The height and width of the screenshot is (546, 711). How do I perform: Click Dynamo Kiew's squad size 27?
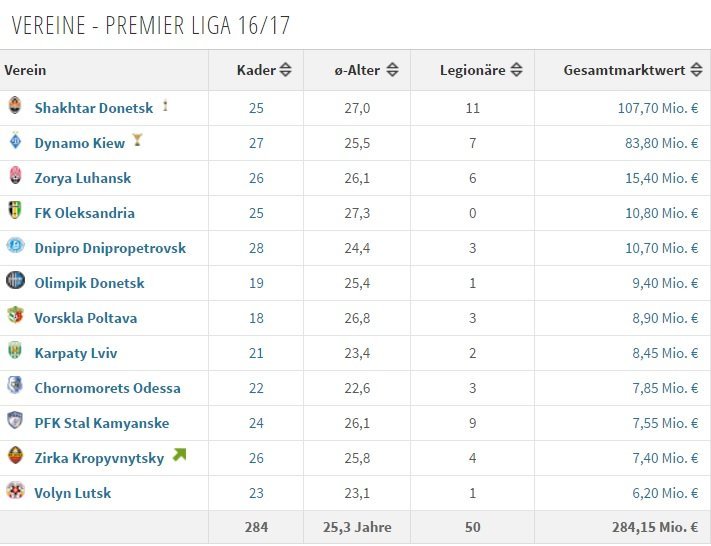click(x=256, y=143)
